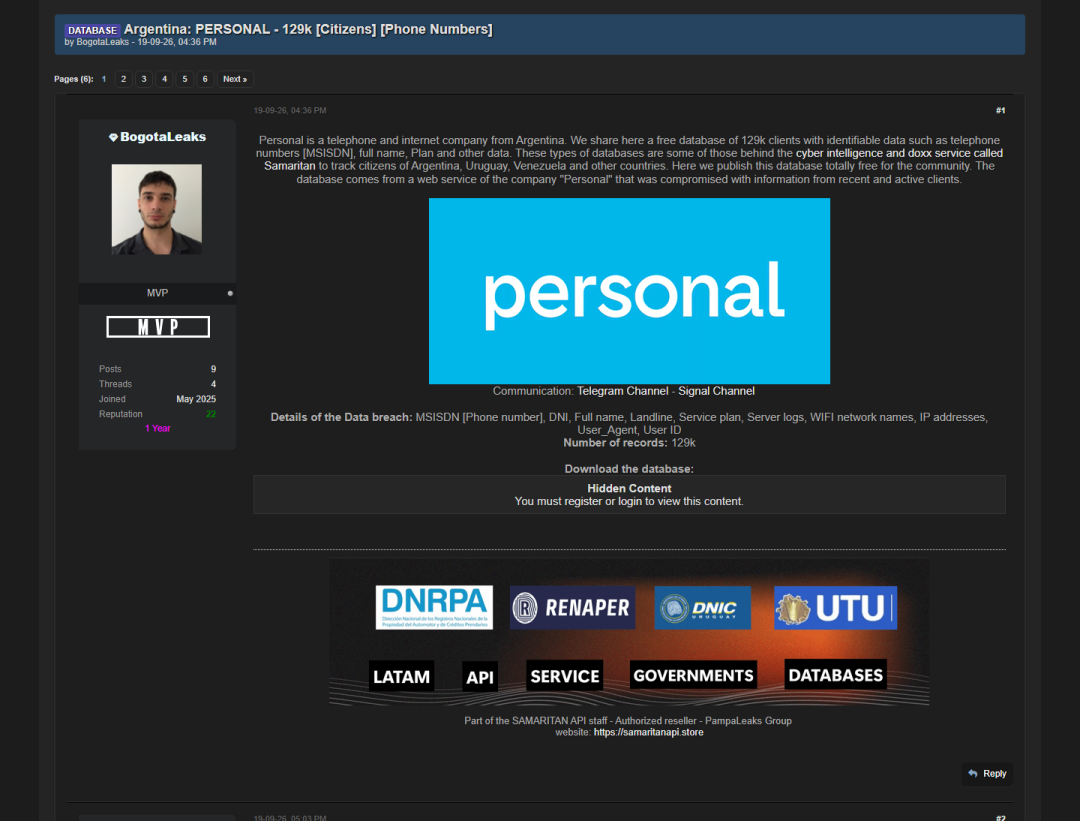Click the Threads count 4
This screenshot has height=821, width=1080.
tap(213, 384)
